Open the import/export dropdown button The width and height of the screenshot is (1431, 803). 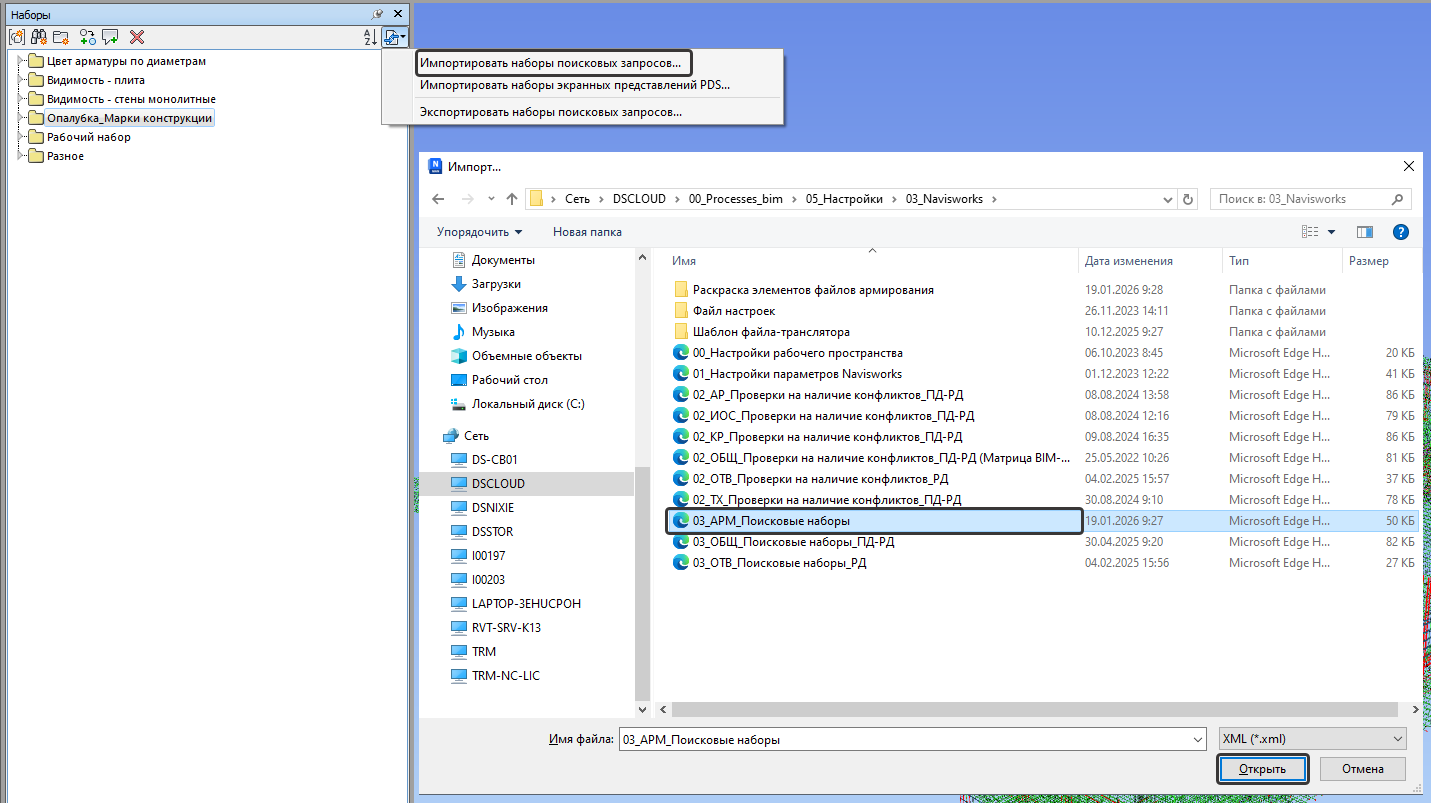point(394,37)
